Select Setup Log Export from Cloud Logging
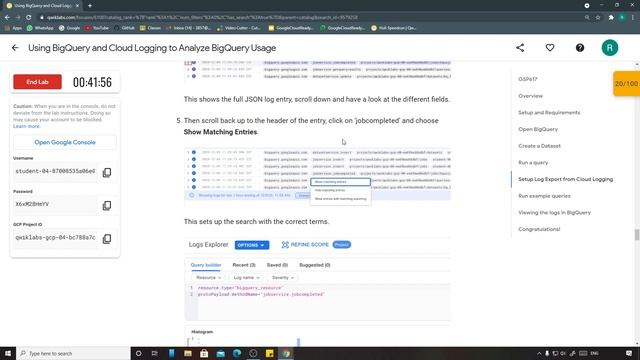The image size is (640, 360). 565,179
